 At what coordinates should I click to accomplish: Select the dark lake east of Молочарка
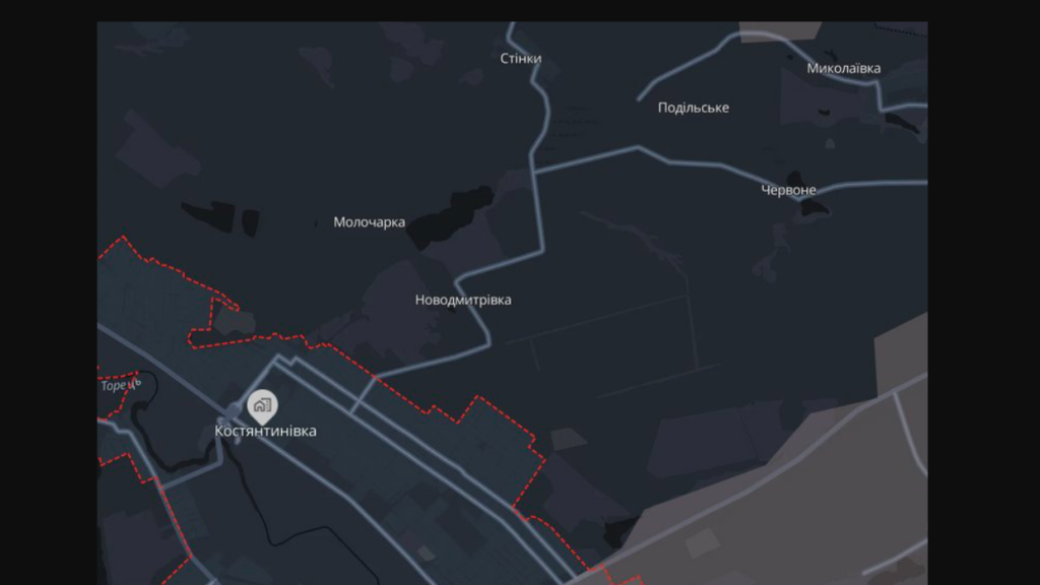tap(450, 217)
